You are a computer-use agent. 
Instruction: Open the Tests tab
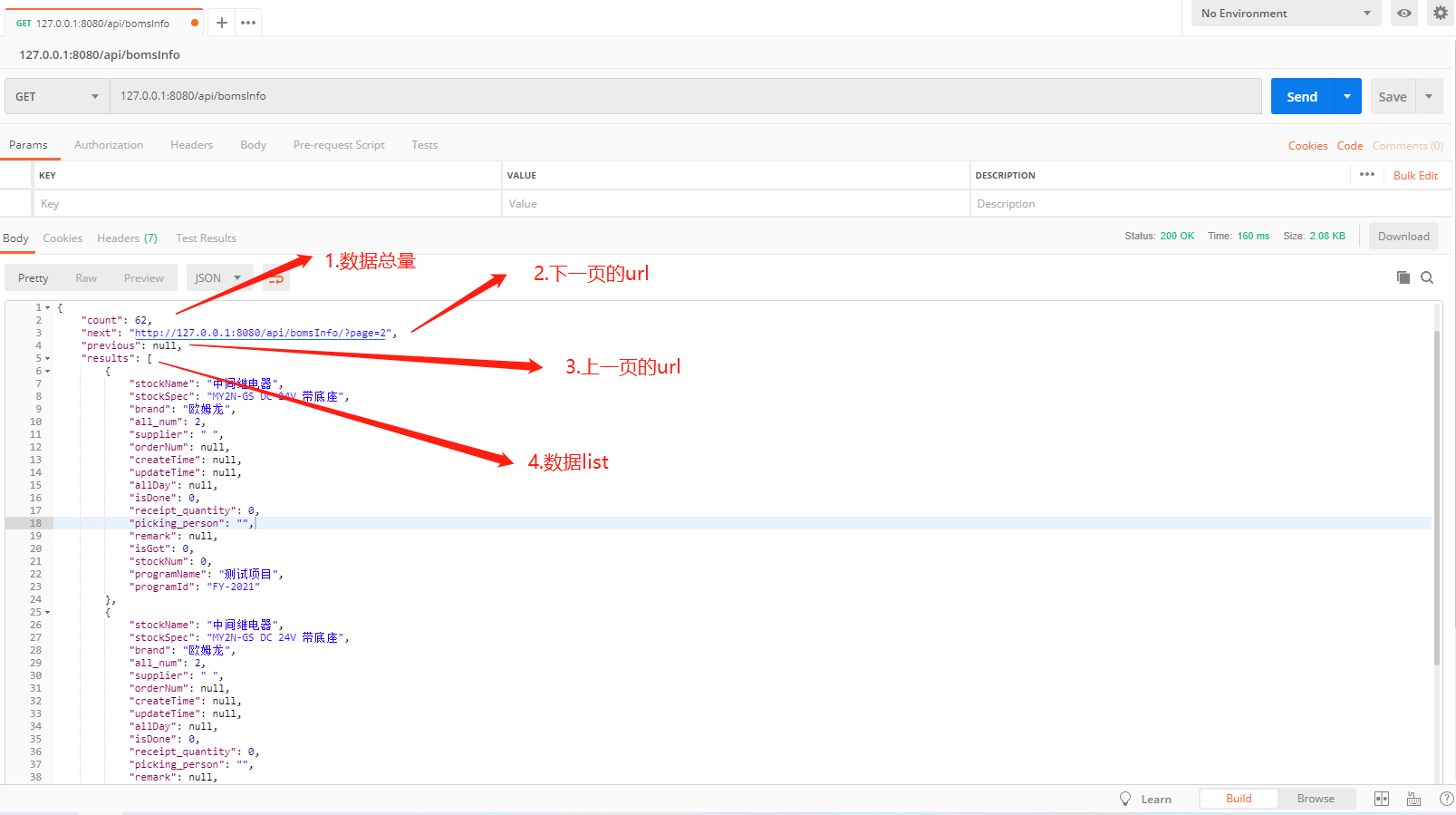424,145
